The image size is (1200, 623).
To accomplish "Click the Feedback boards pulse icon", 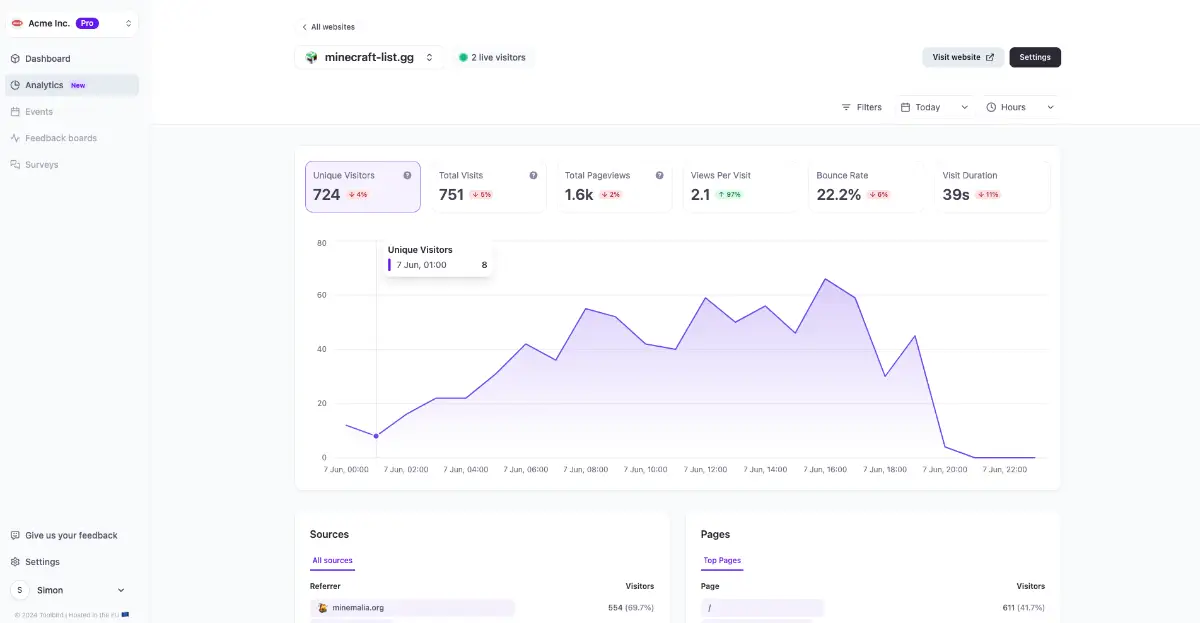I will [16, 138].
